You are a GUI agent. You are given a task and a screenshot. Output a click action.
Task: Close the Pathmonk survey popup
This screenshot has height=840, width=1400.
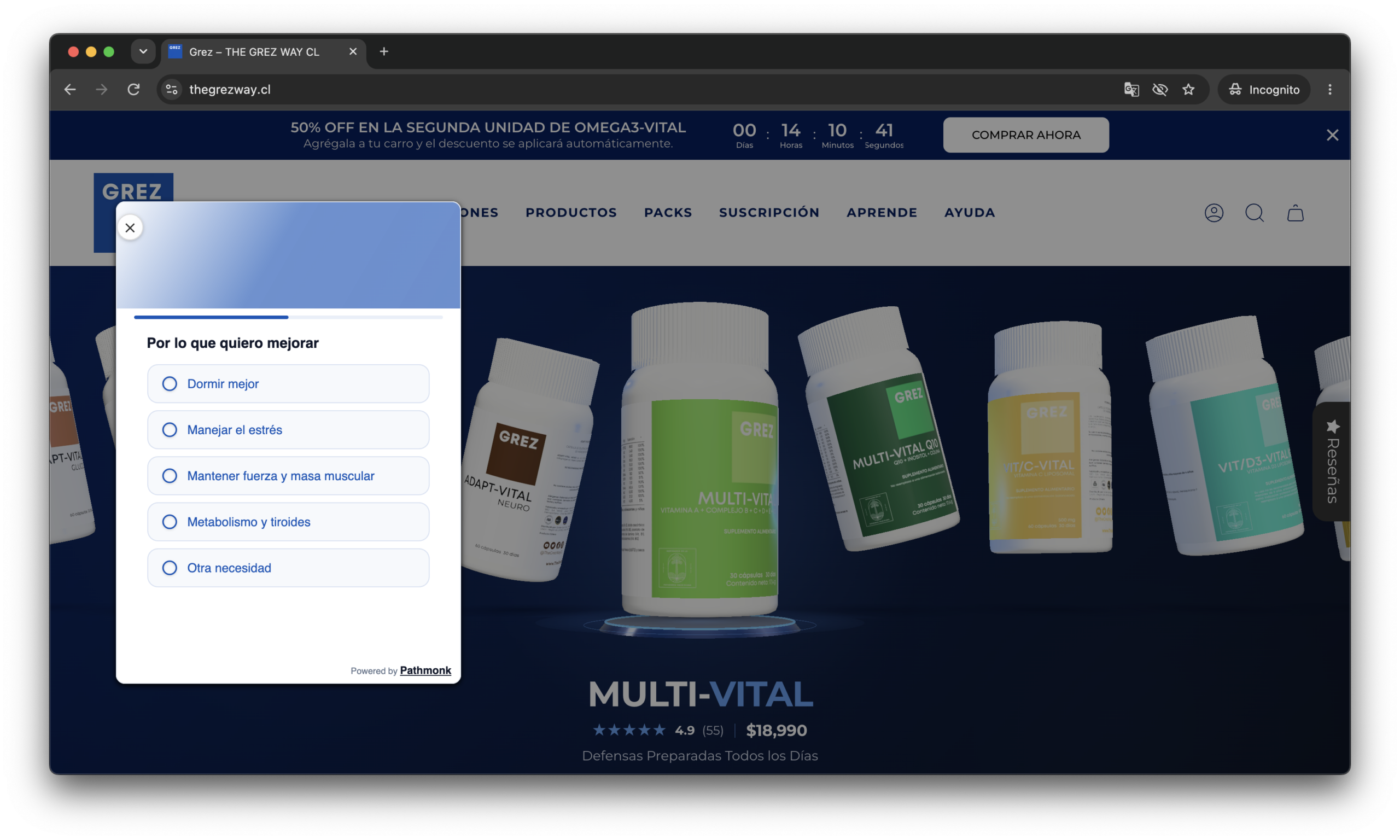[x=130, y=227]
